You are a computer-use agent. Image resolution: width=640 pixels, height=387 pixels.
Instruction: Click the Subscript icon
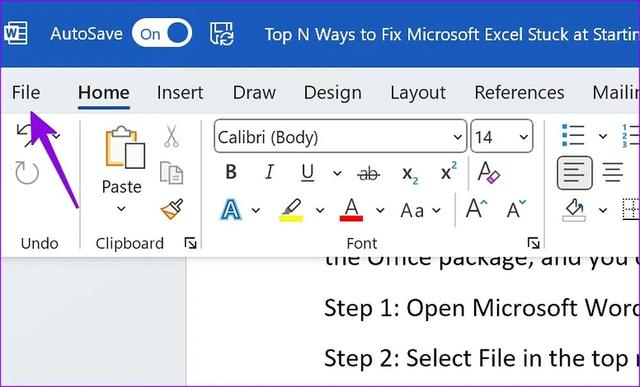pyautogui.click(x=410, y=174)
